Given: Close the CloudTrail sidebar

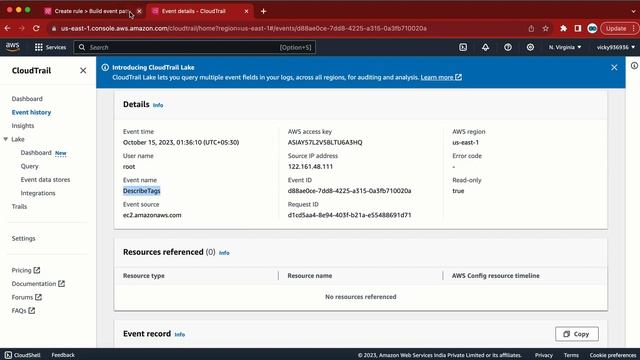Looking at the screenshot, I should (x=83, y=71).
